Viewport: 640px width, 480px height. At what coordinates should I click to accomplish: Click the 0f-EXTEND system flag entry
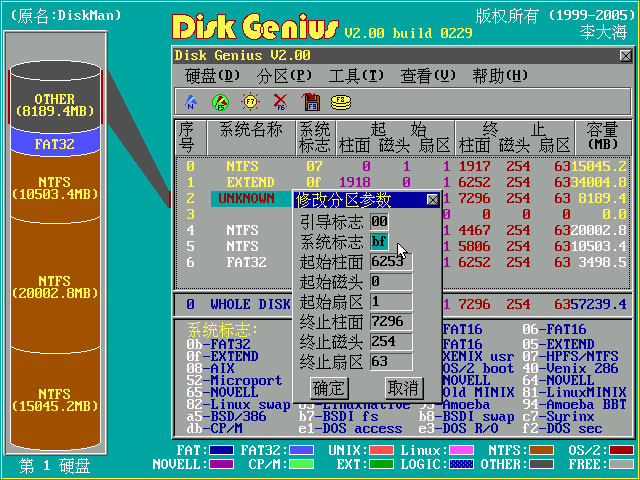click(x=222, y=356)
